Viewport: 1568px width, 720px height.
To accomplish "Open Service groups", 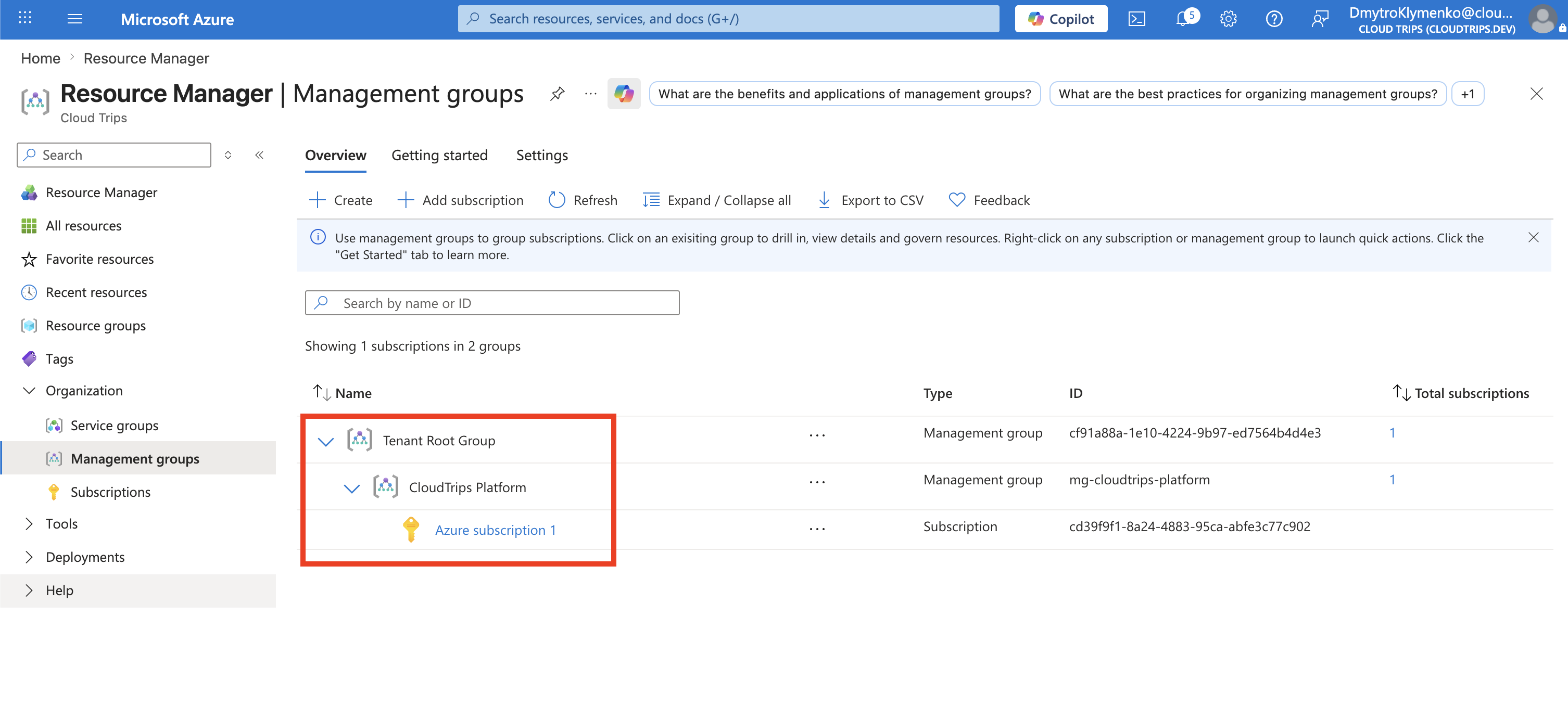I will tap(114, 426).
